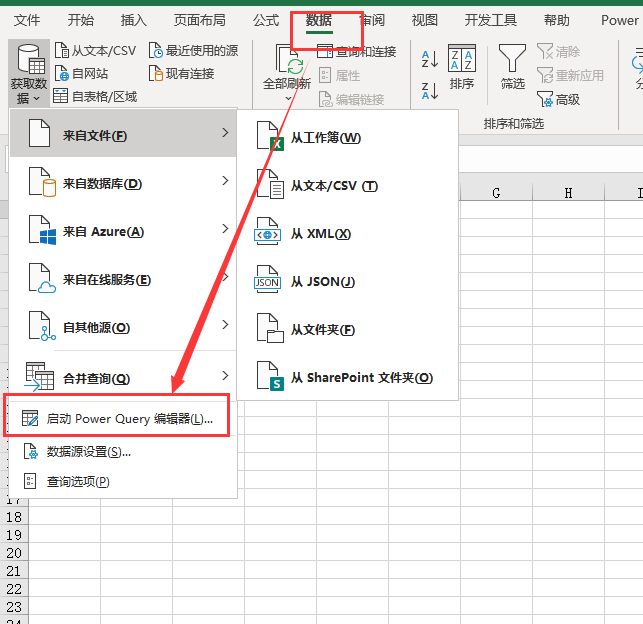Viewport: 643px width, 624px height.
Task: Select column G header
Action: [x=496, y=193]
